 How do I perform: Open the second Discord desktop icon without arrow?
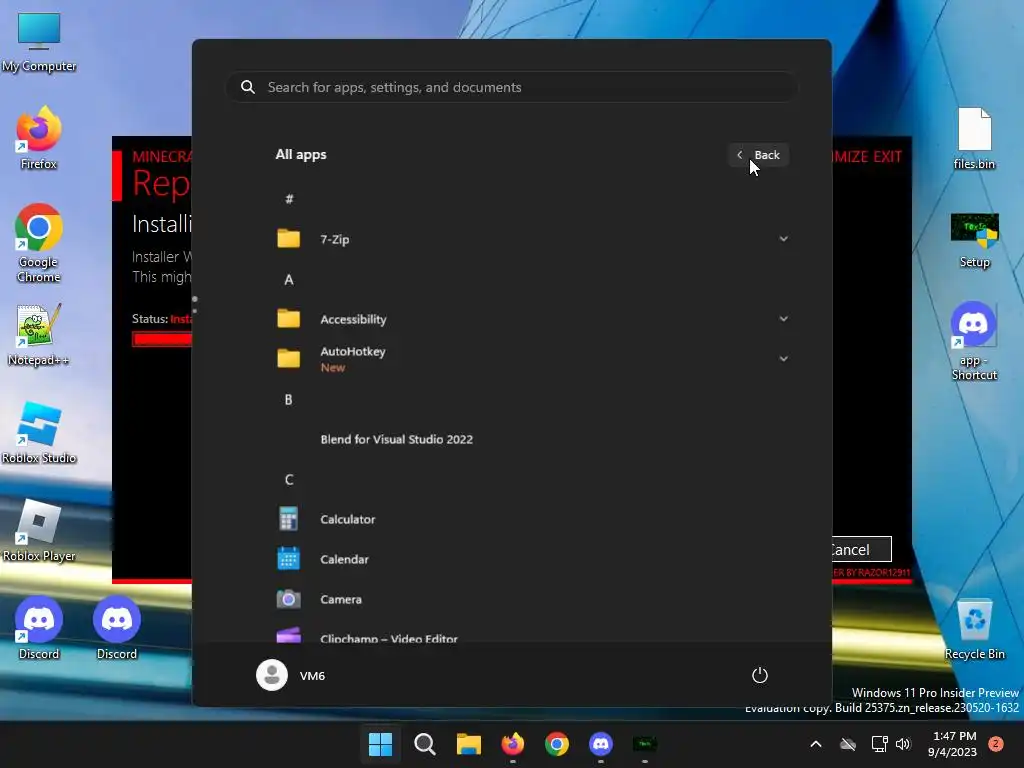click(117, 627)
